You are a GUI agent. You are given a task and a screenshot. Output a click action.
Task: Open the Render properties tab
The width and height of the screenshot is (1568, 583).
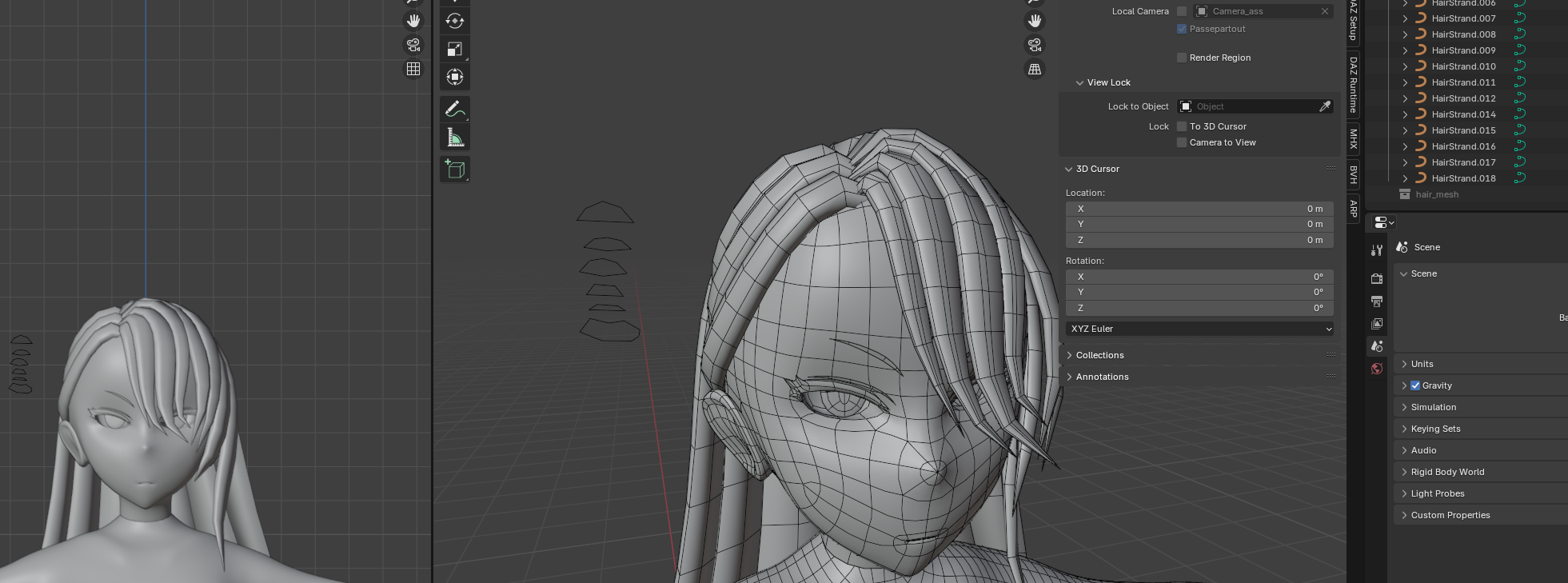1377,278
